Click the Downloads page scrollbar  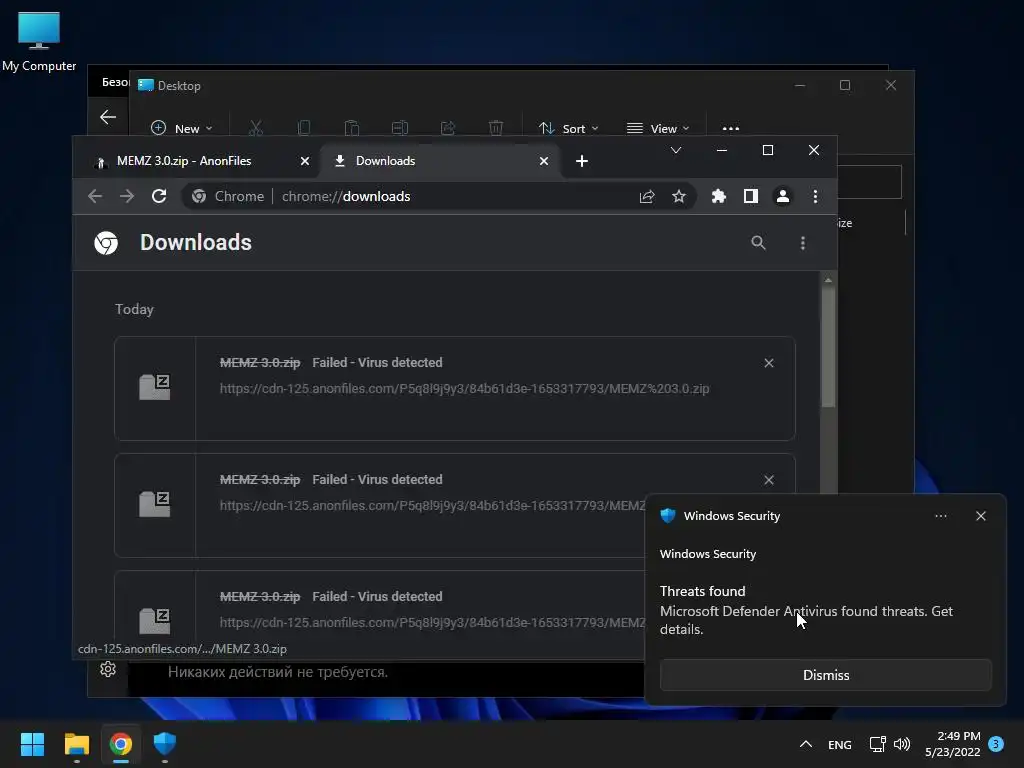[x=828, y=347]
